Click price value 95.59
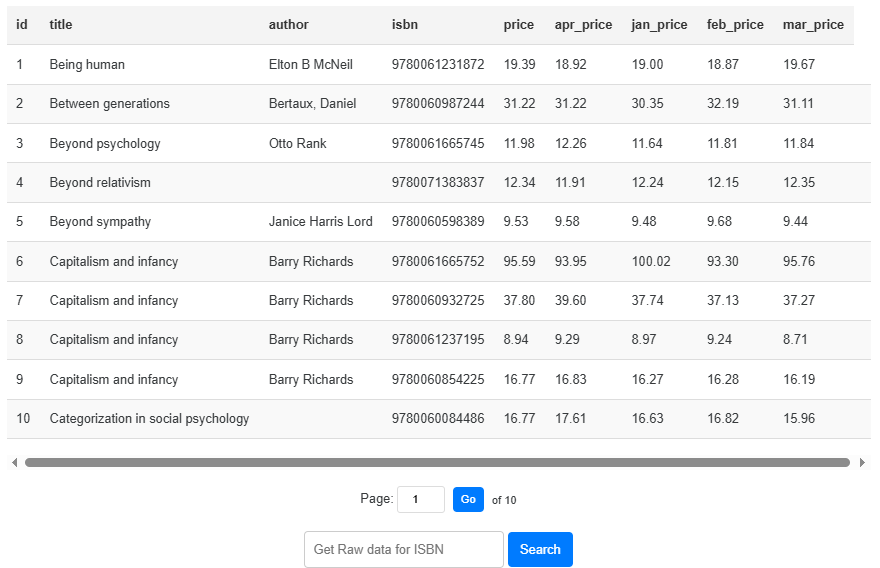880x568 pixels. tap(519, 262)
